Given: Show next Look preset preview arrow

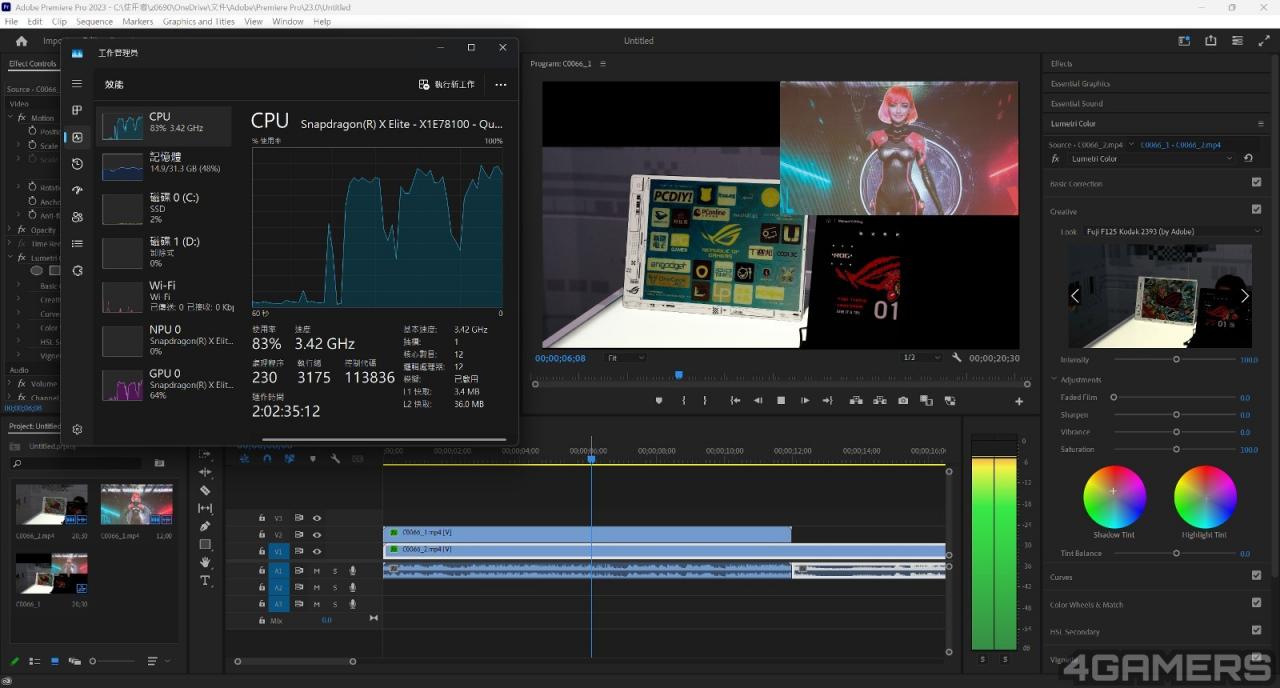Looking at the screenshot, I should click(x=1244, y=296).
